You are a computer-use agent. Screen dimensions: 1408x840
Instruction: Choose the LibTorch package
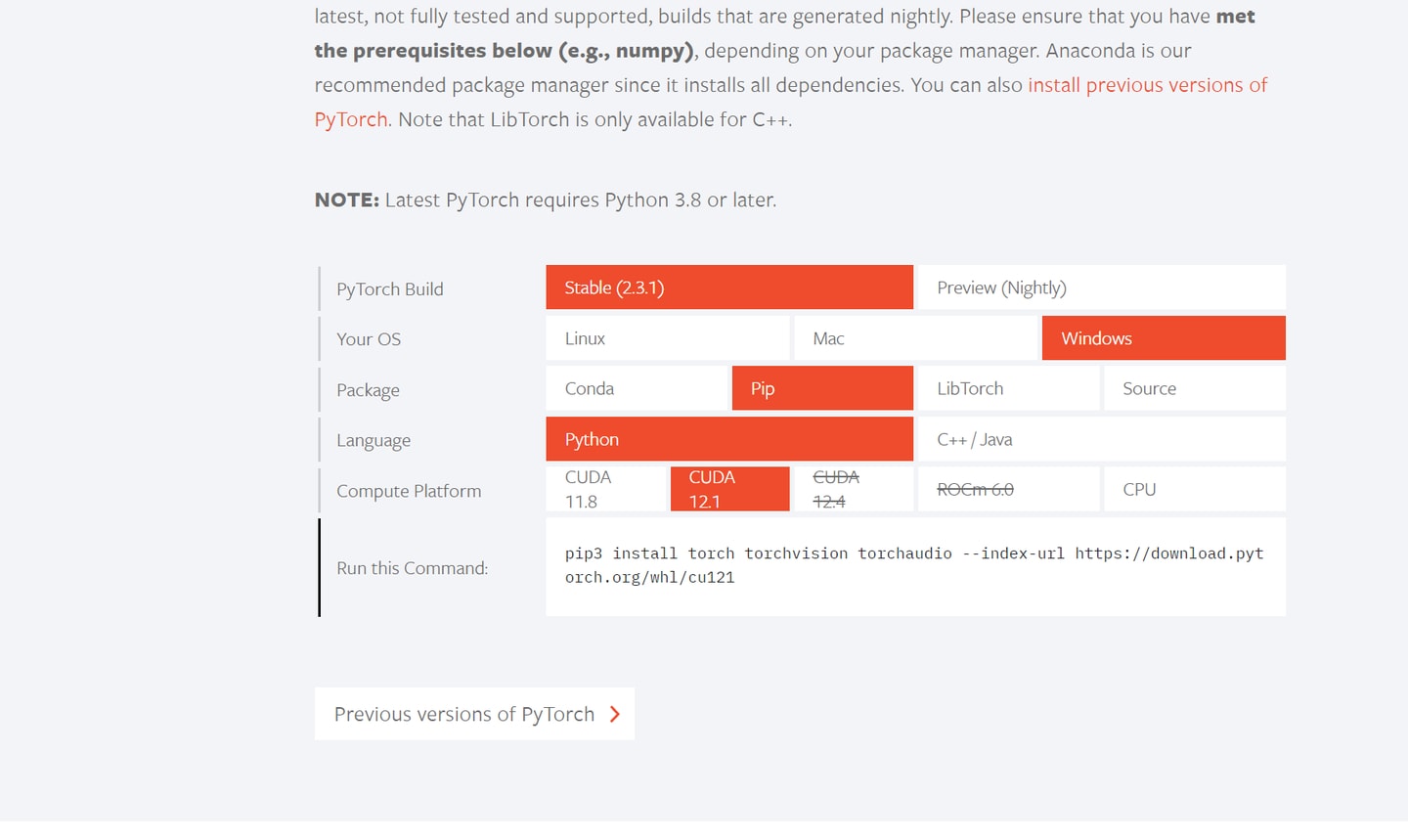pos(1008,388)
